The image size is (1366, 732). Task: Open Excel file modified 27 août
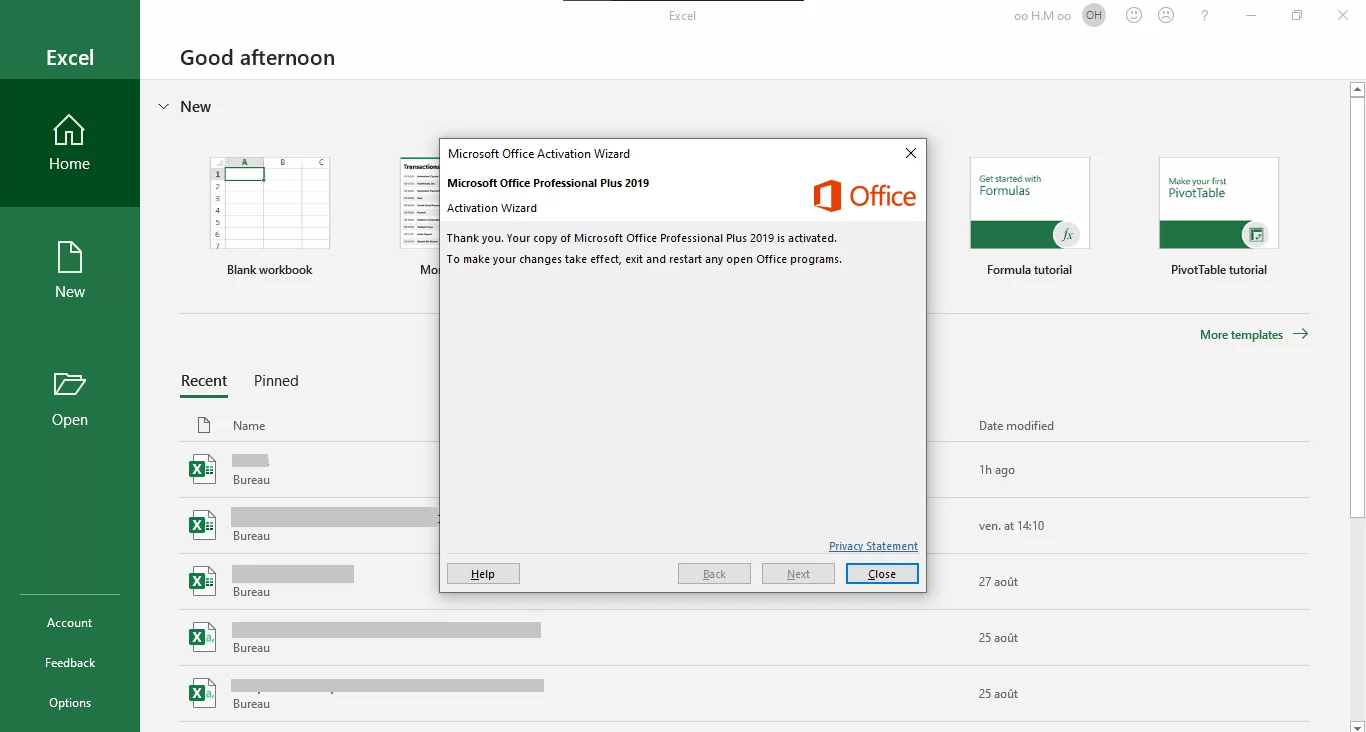tap(744, 582)
